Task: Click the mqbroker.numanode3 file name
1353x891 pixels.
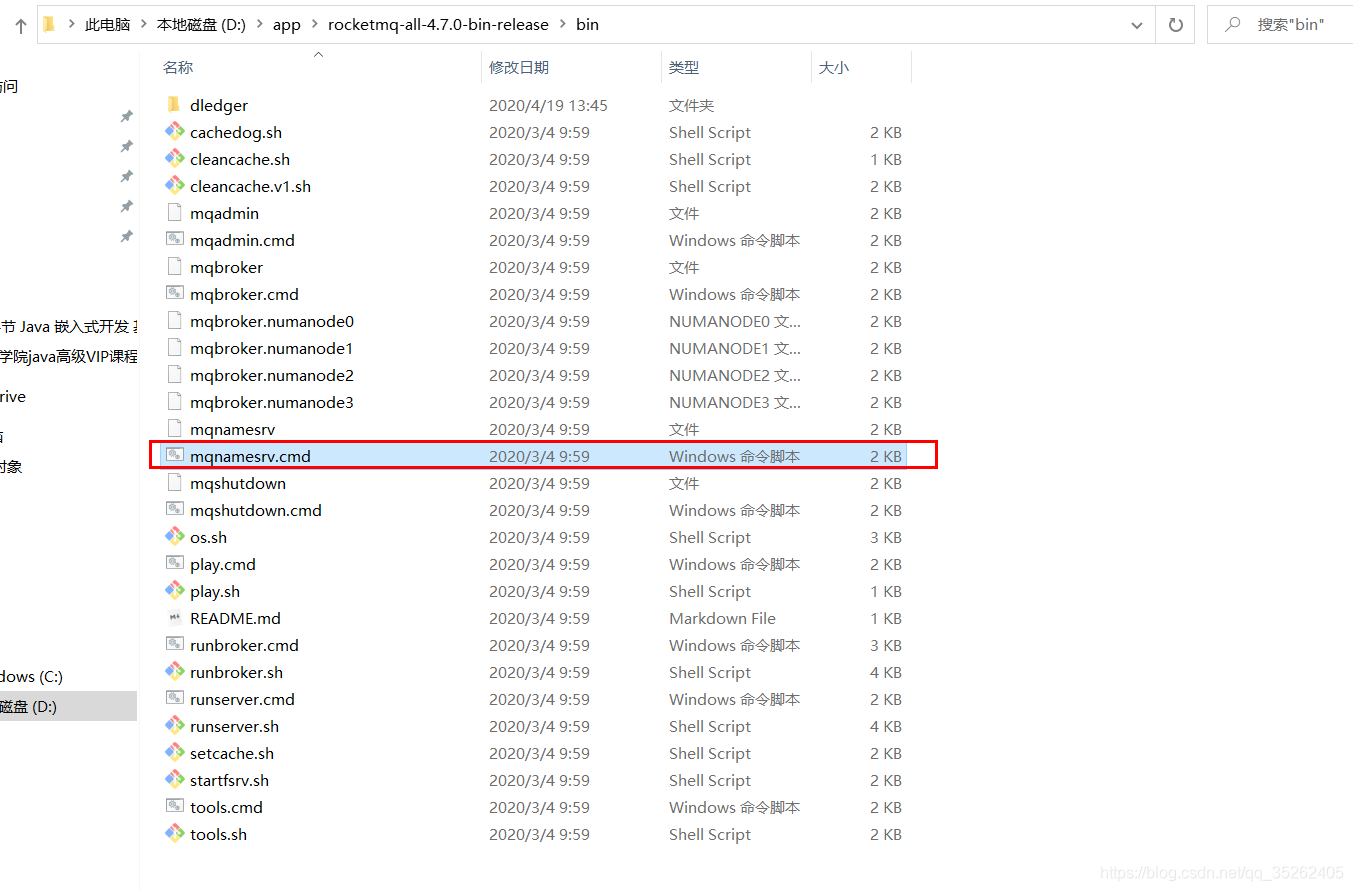Action: click(x=272, y=402)
